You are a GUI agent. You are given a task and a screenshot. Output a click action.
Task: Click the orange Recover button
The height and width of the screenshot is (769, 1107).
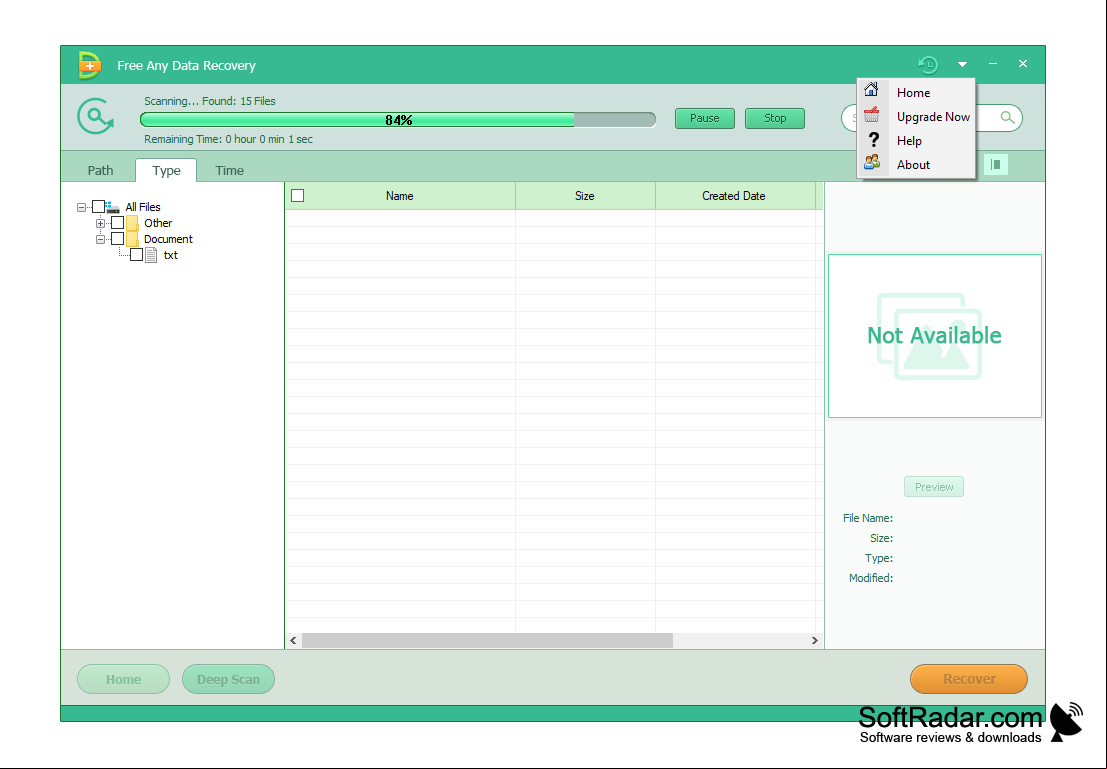pyautogui.click(x=969, y=679)
